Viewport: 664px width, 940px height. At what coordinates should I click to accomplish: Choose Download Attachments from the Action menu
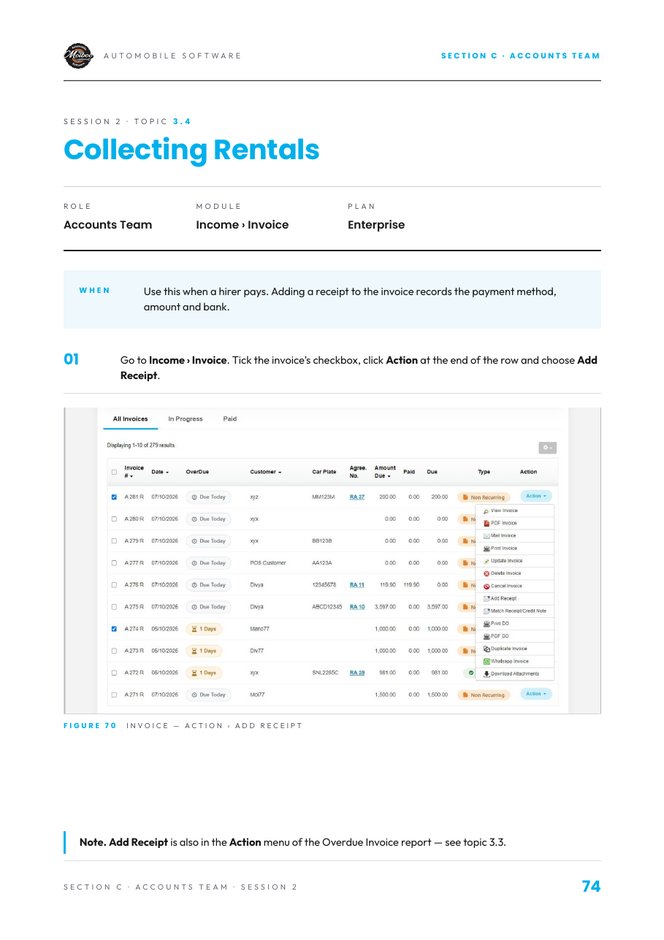(514, 674)
